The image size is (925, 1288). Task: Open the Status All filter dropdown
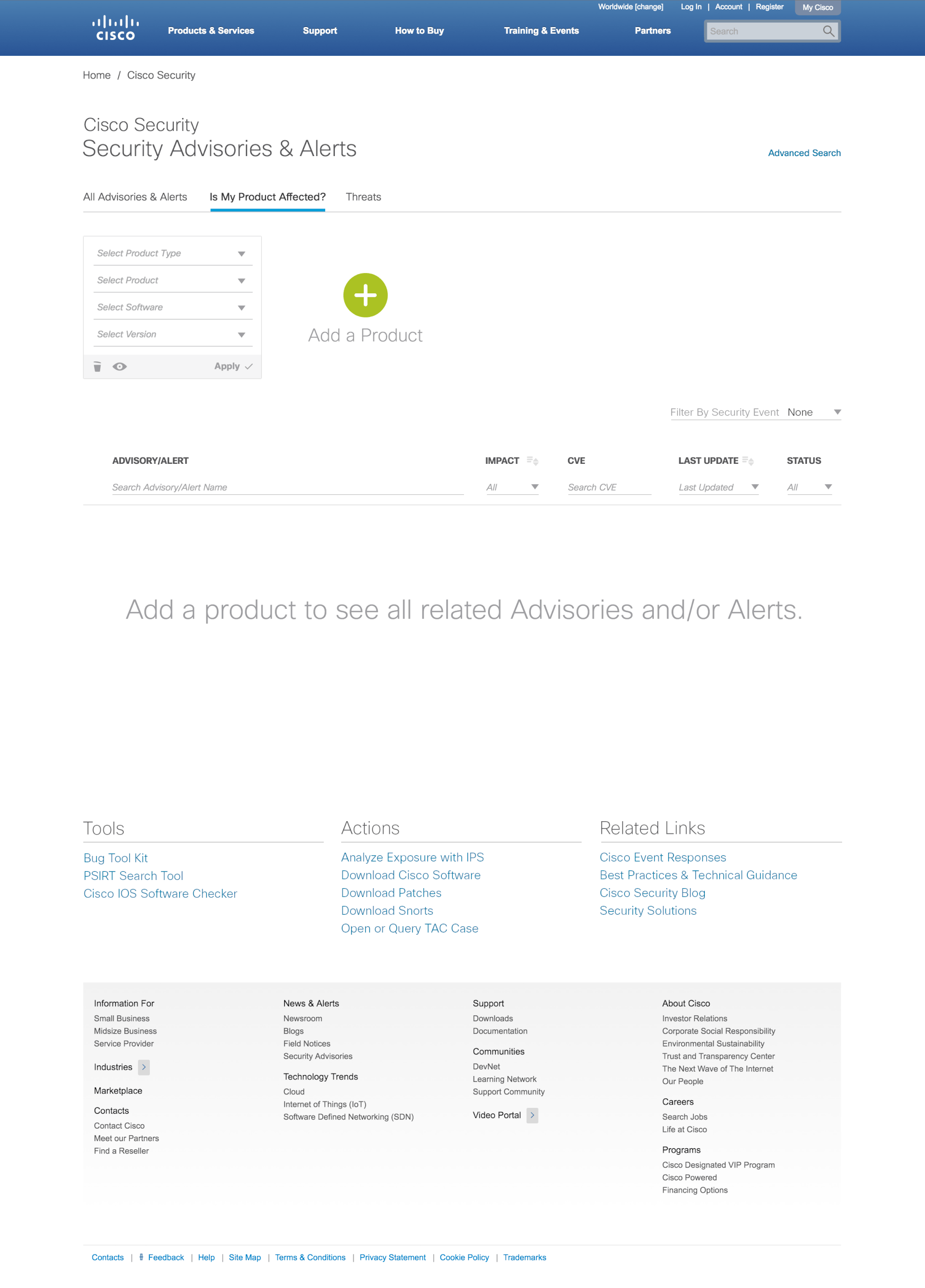pos(809,487)
